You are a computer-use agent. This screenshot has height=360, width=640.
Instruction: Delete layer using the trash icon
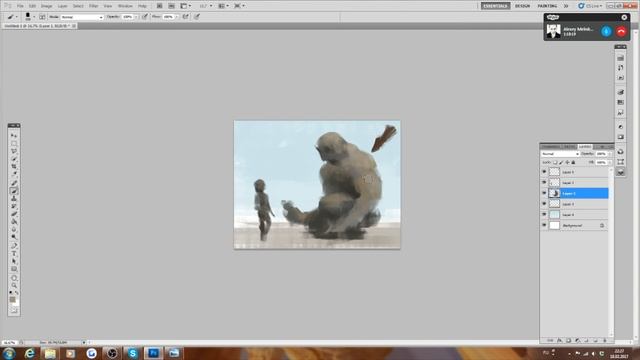click(604, 340)
